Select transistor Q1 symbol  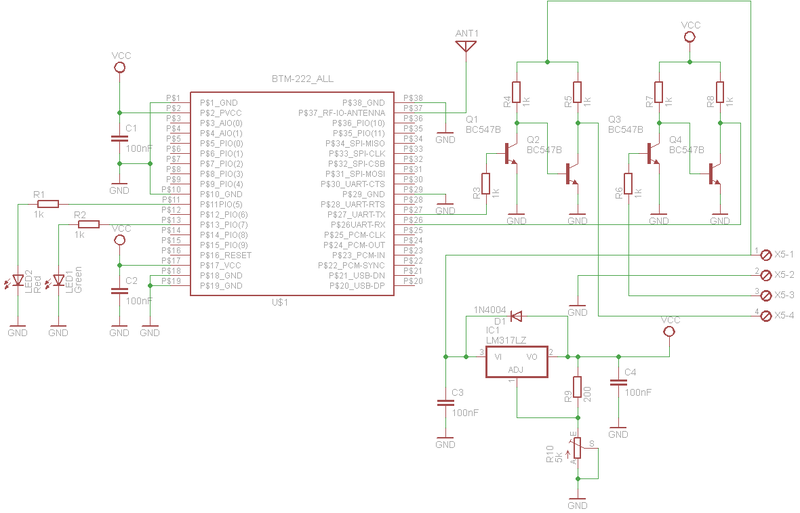tap(511, 153)
